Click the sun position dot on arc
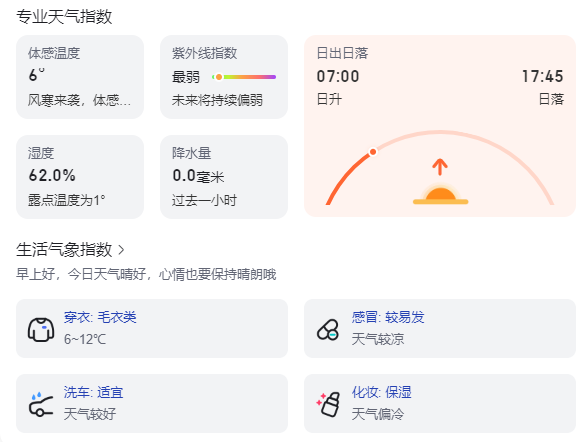The width and height of the screenshot is (586, 442). [x=373, y=152]
